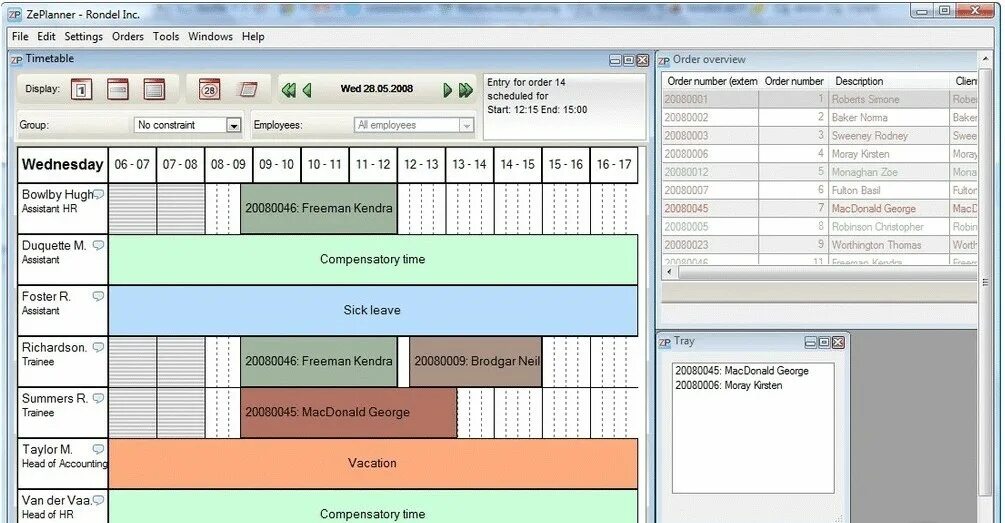
Task: Open comment bubble for Taylor M.
Action: click(98, 449)
